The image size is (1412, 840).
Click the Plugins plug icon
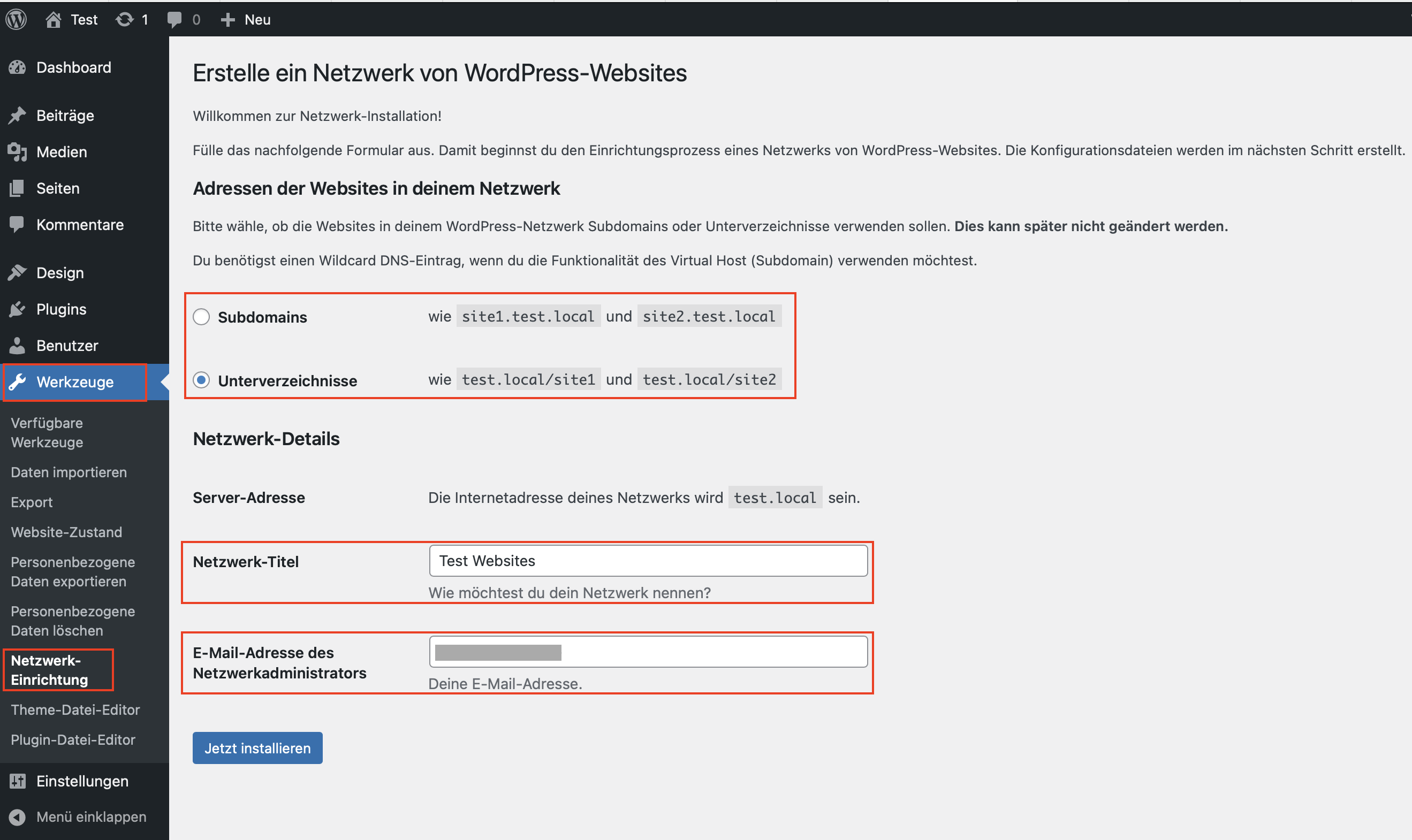pyautogui.click(x=18, y=309)
